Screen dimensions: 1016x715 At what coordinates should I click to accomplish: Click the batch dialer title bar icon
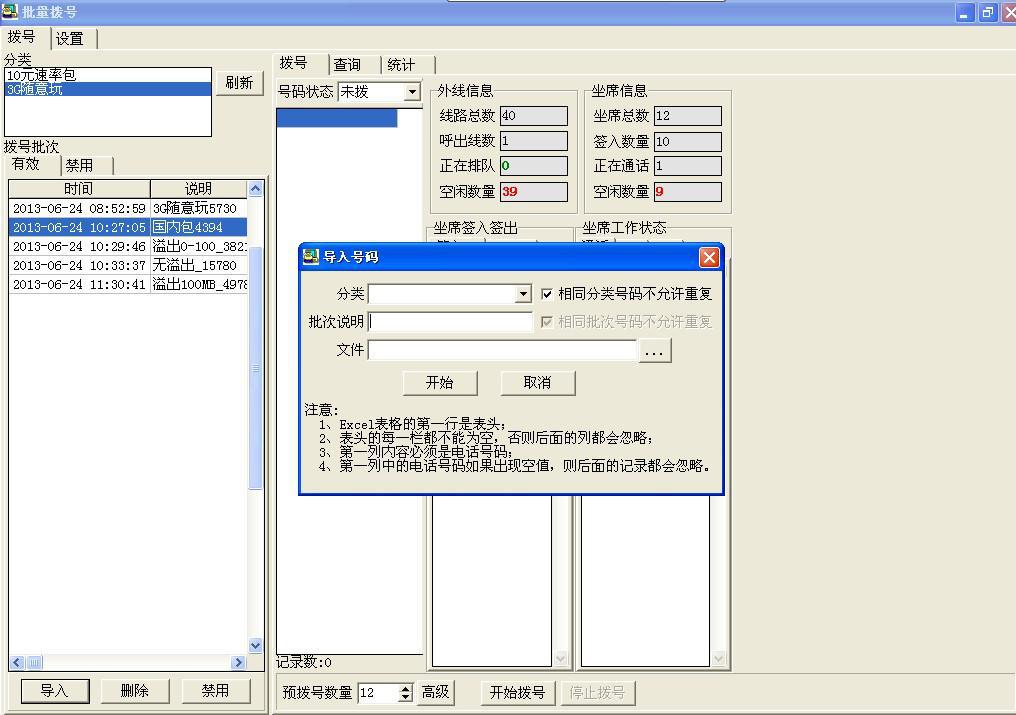[12, 13]
